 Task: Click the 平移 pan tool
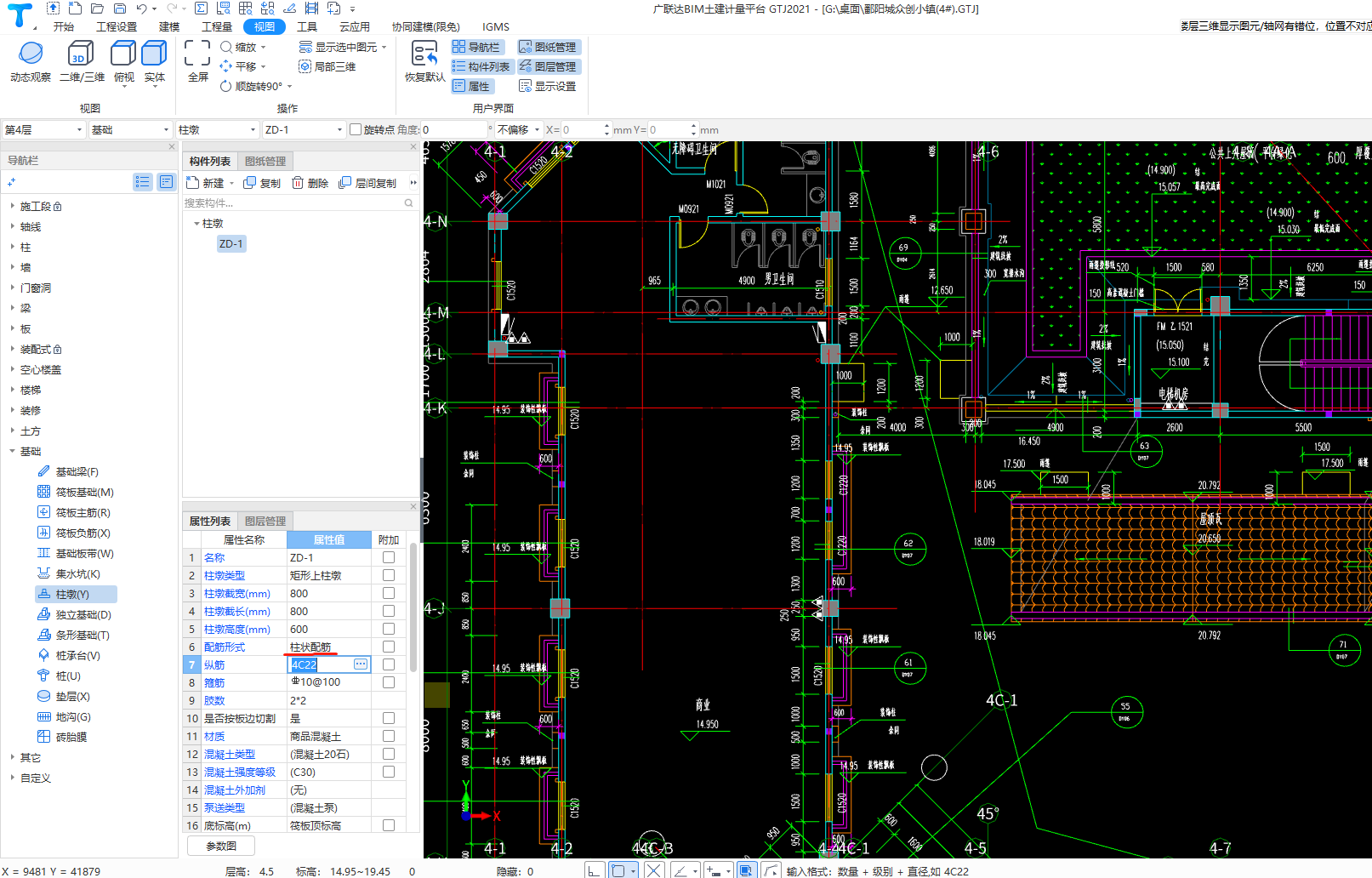click(x=243, y=66)
